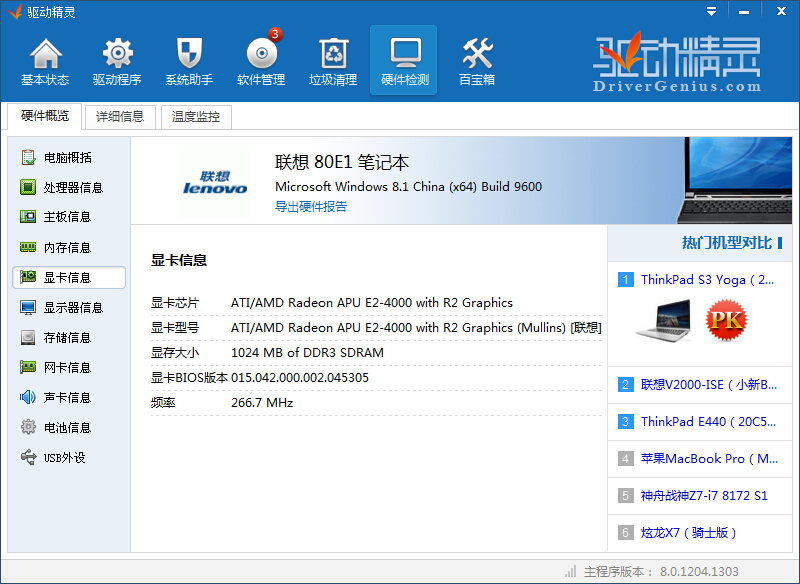Switch to the 温度监控 tab

196,117
